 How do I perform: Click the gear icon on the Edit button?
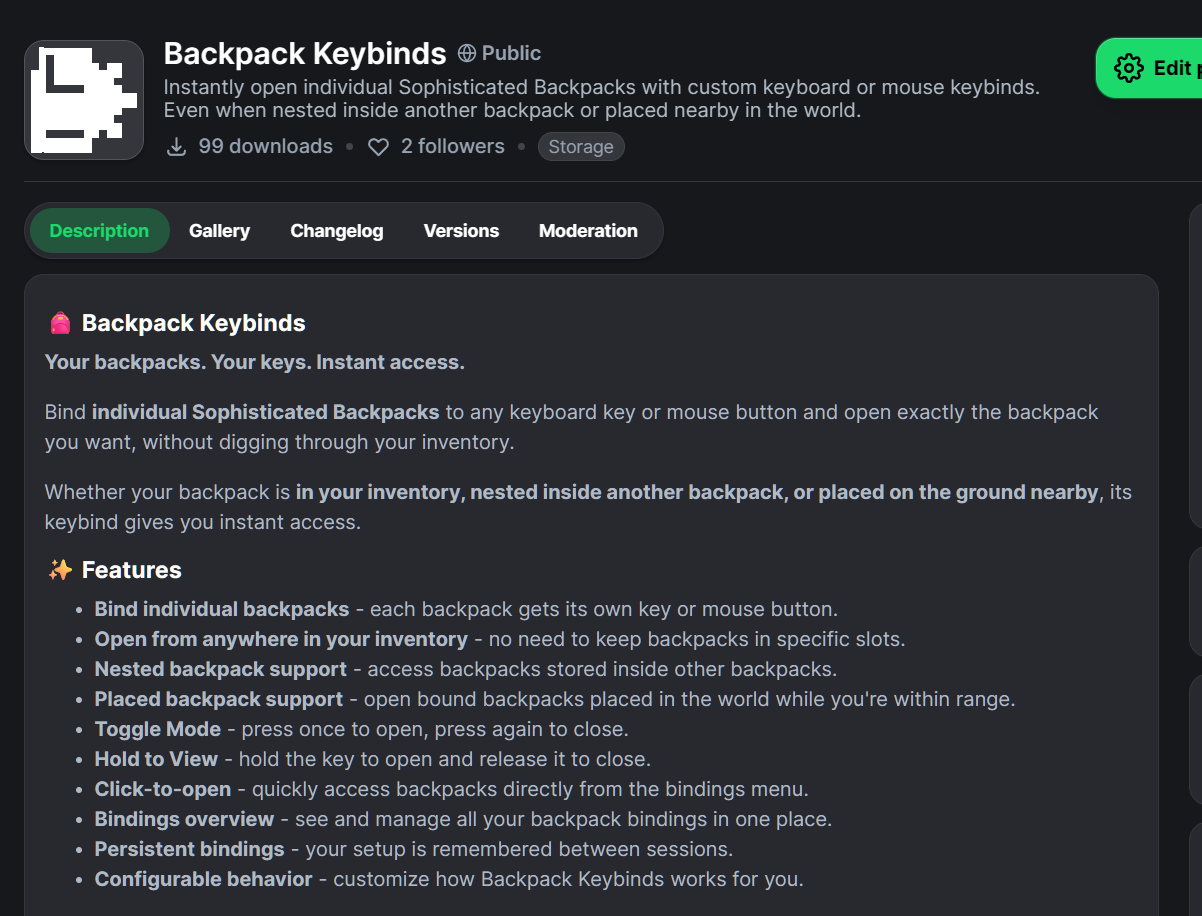click(x=1129, y=68)
